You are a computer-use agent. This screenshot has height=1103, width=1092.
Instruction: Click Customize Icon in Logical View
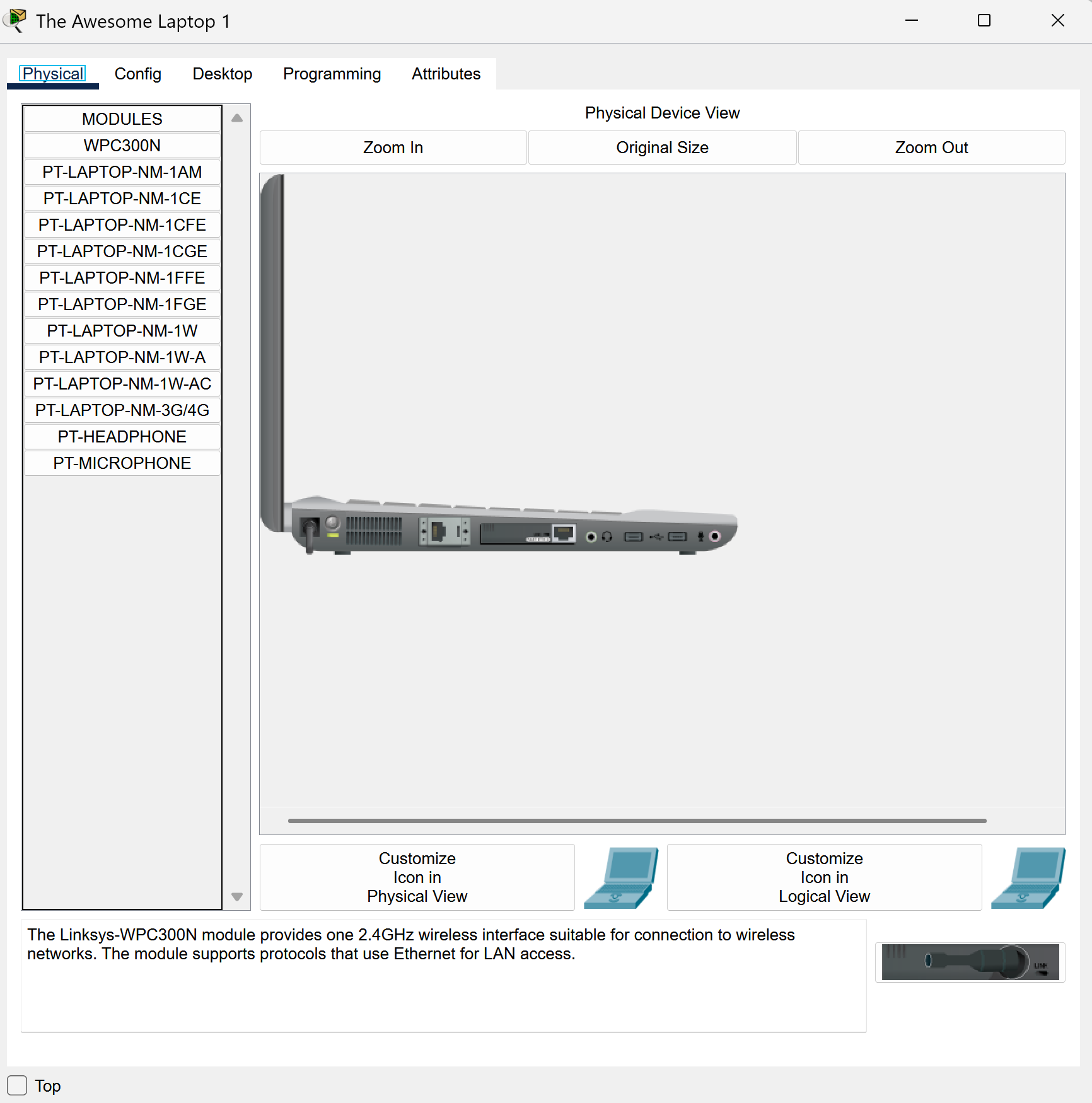(x=824, y=877)
